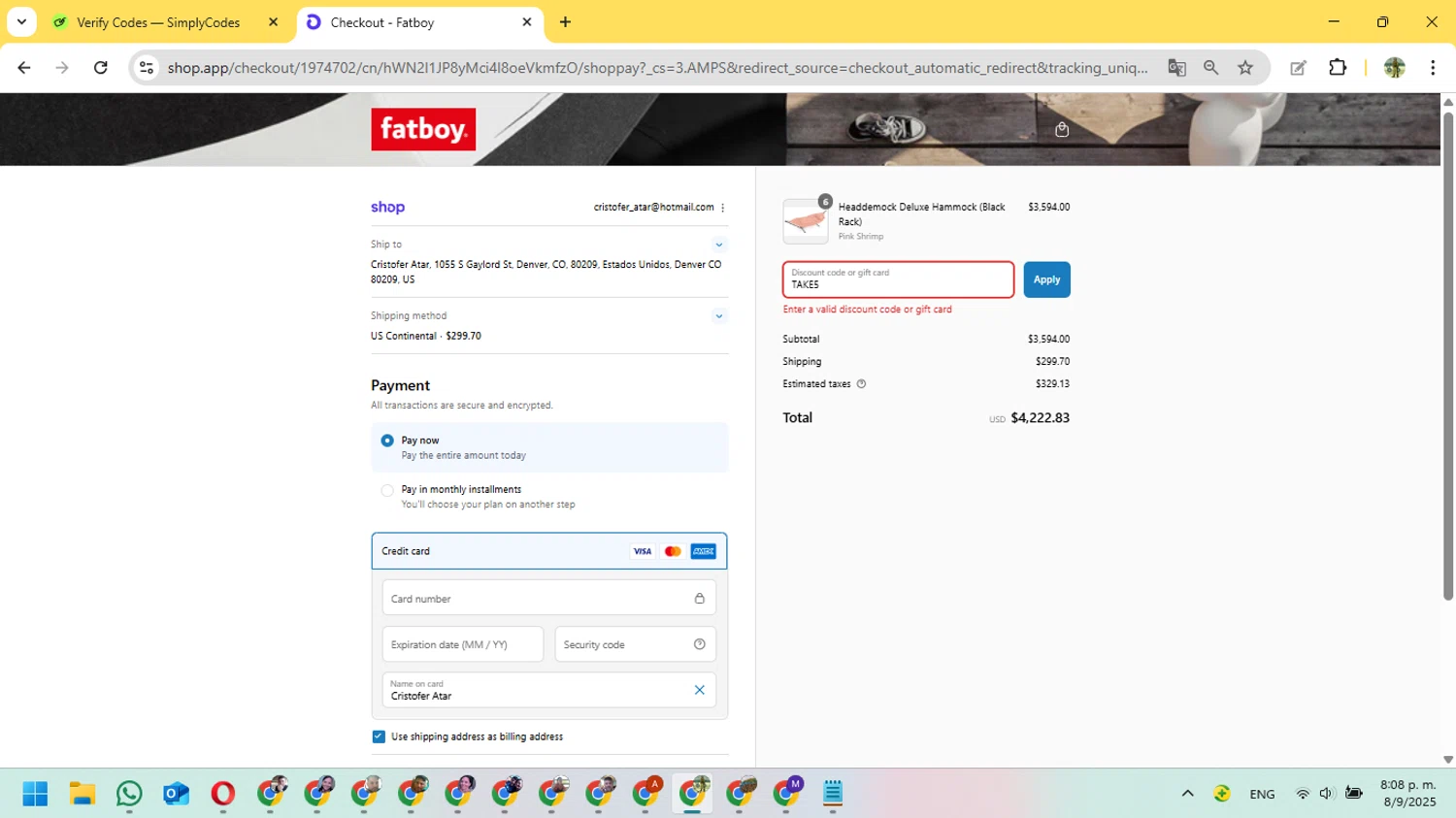Open the Notepad app in taskbar
Viewport: 1456px width, 818px height.
click(833, 794)
